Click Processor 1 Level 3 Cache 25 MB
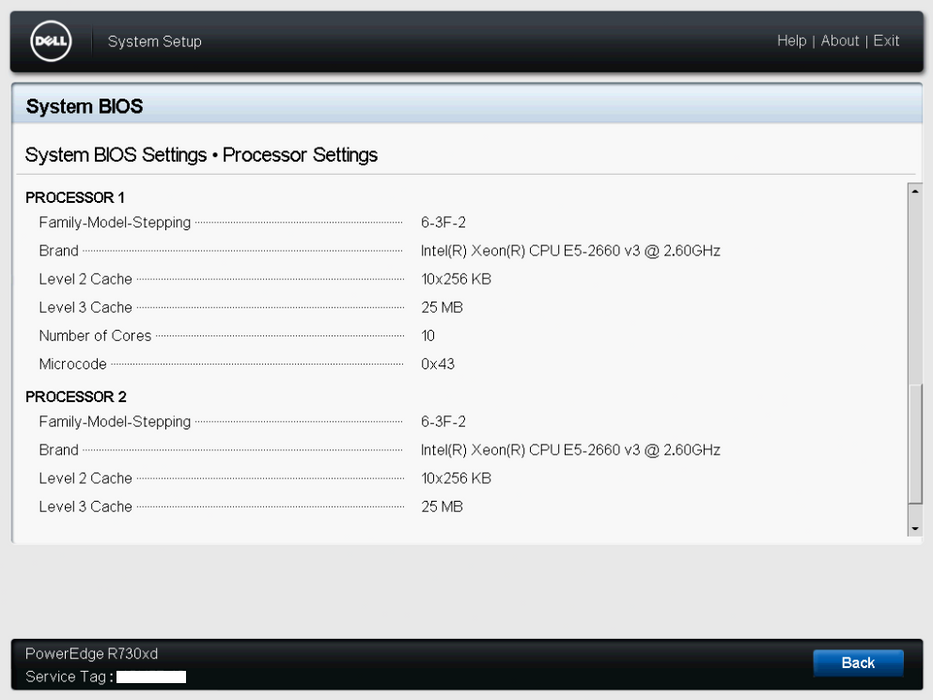This screenshot has height=700, width=933. click(442, 308)
